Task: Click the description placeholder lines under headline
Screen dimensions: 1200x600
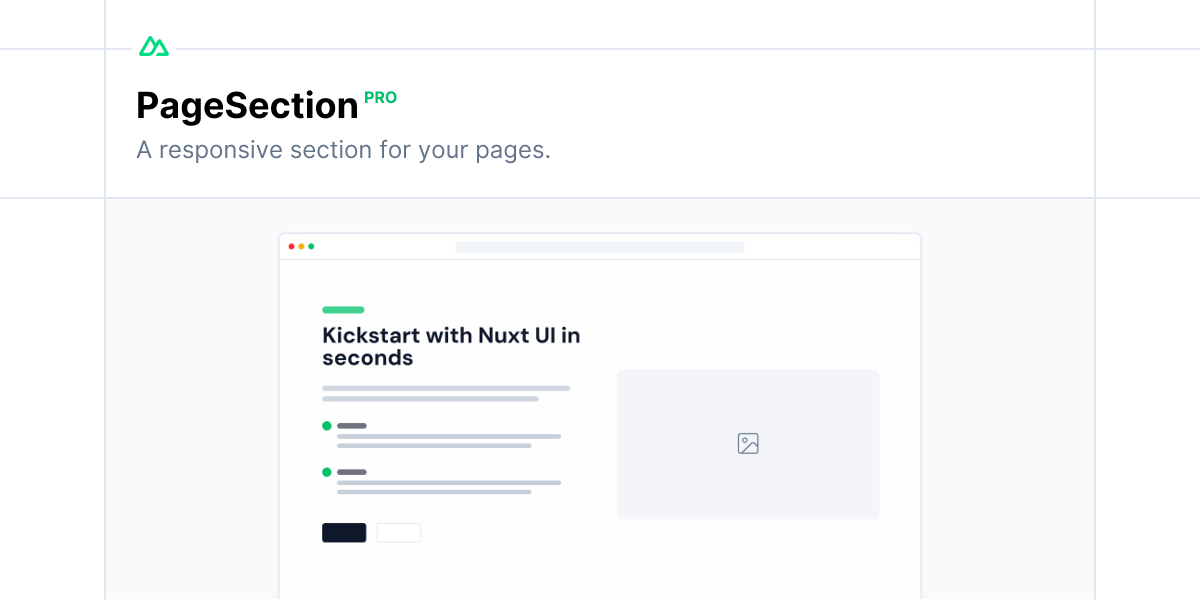Action: [446, 393]
